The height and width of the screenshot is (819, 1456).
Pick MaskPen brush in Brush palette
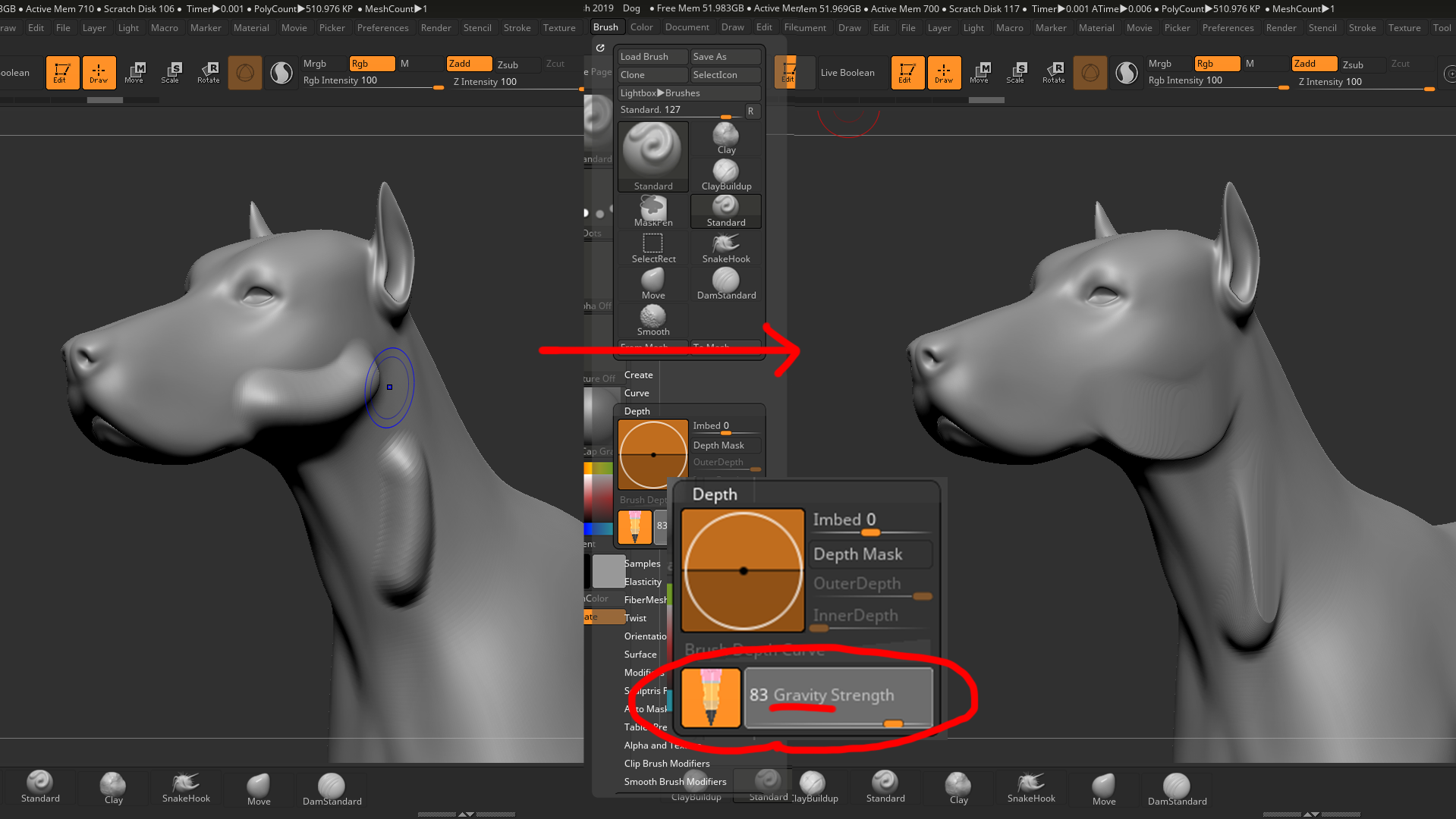[x=653, y=212]
